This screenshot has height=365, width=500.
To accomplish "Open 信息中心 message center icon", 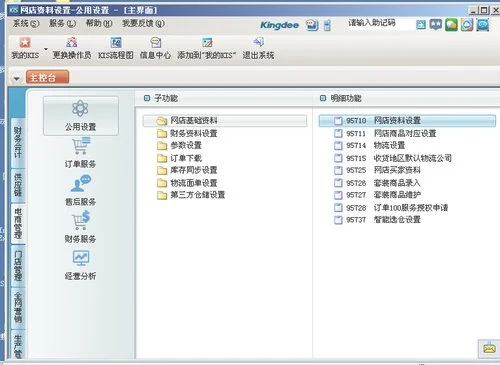I will tap(156, 42).
